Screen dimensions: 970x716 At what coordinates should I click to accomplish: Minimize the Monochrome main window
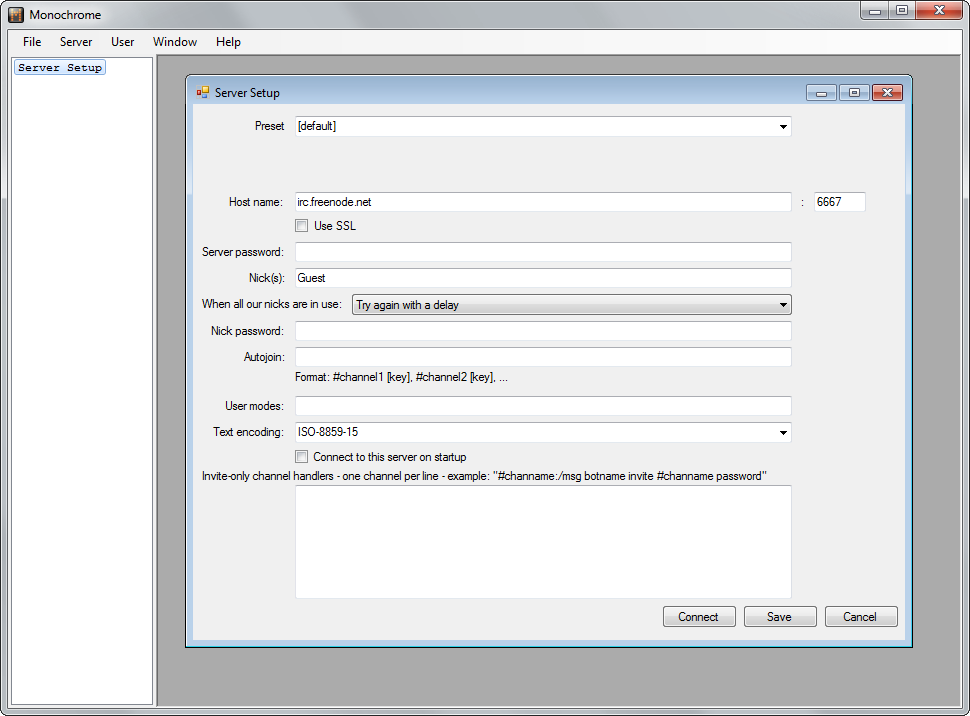click(875, 11)
